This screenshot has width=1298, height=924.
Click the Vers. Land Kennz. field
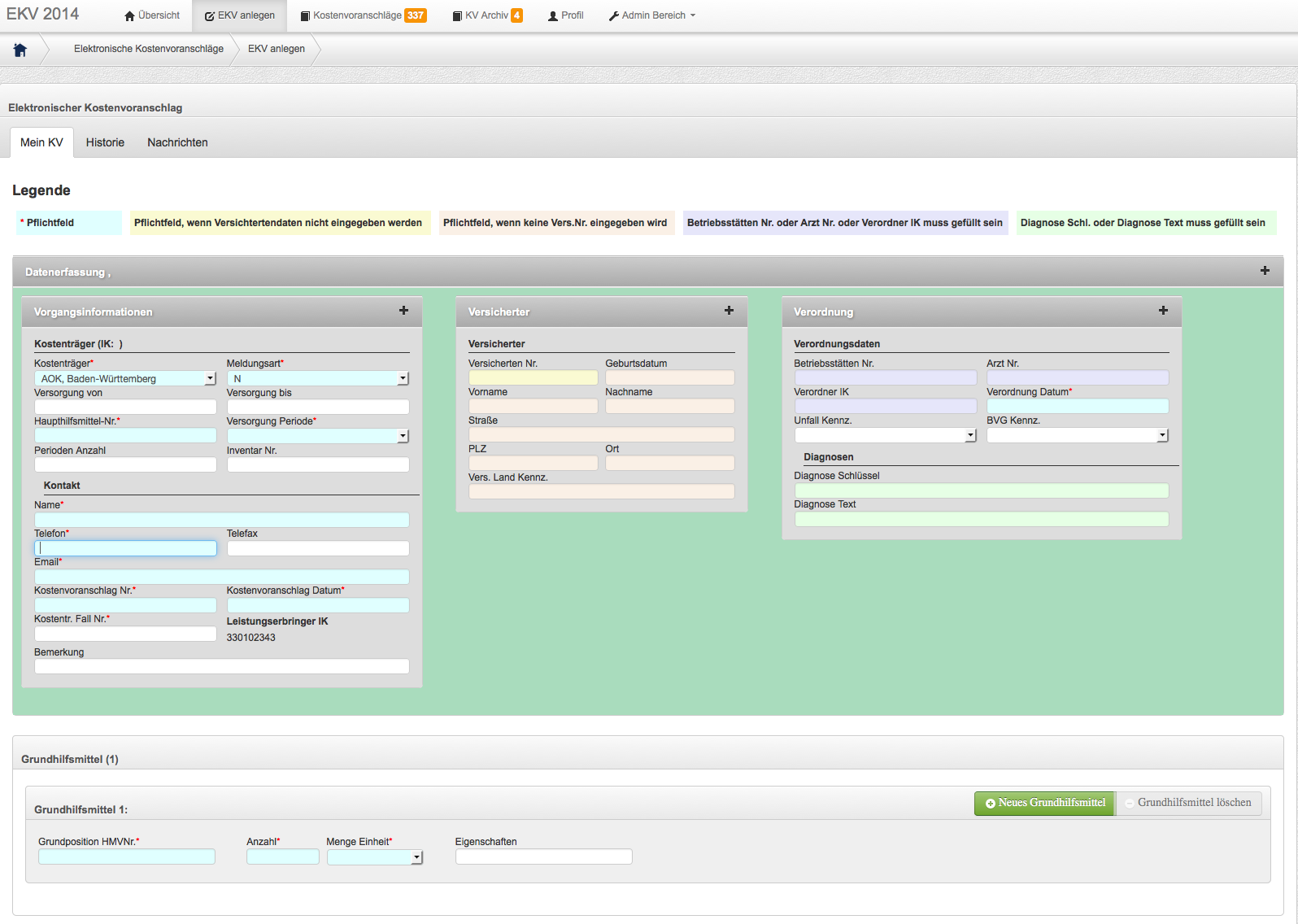[x=601, y=491]
